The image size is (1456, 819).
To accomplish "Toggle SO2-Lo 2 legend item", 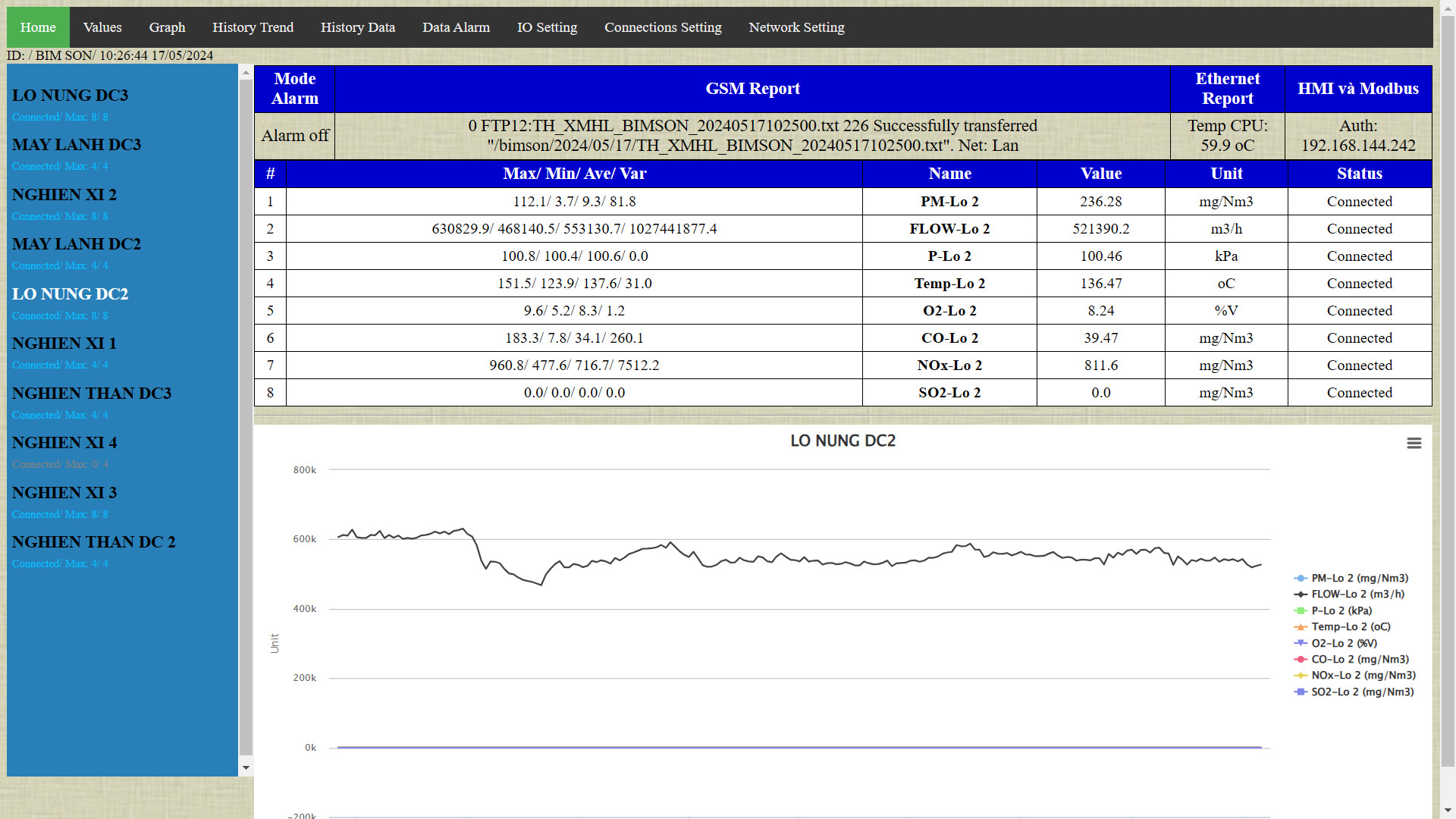I will (x=1362, y=692).
